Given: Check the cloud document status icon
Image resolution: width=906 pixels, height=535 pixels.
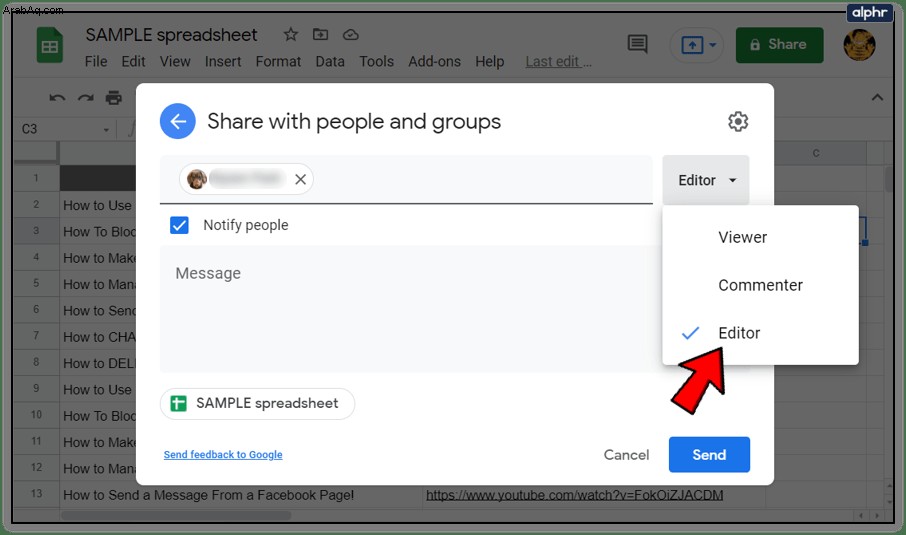Looking at the screenshot, I should (x=351, y=35).
